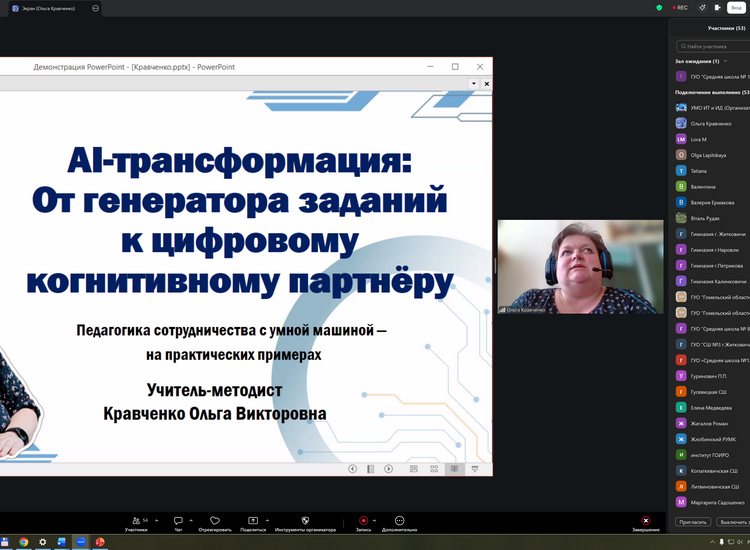Open Инструменты организатора (Host tools) shield icon
This screenshot has height=550, width=750.
(x=305, y=520)
